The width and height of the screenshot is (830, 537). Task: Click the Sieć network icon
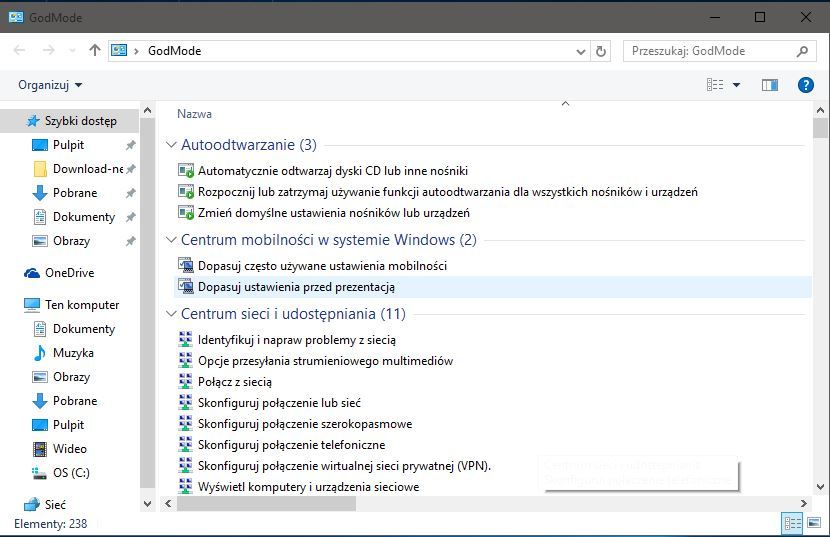pyautogui.click(x=32, y=504)
